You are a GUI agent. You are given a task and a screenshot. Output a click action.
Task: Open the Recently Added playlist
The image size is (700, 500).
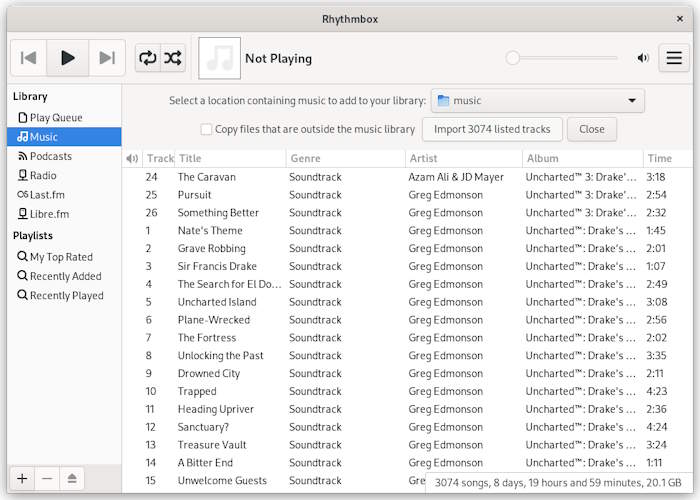[x=64, y=276]
